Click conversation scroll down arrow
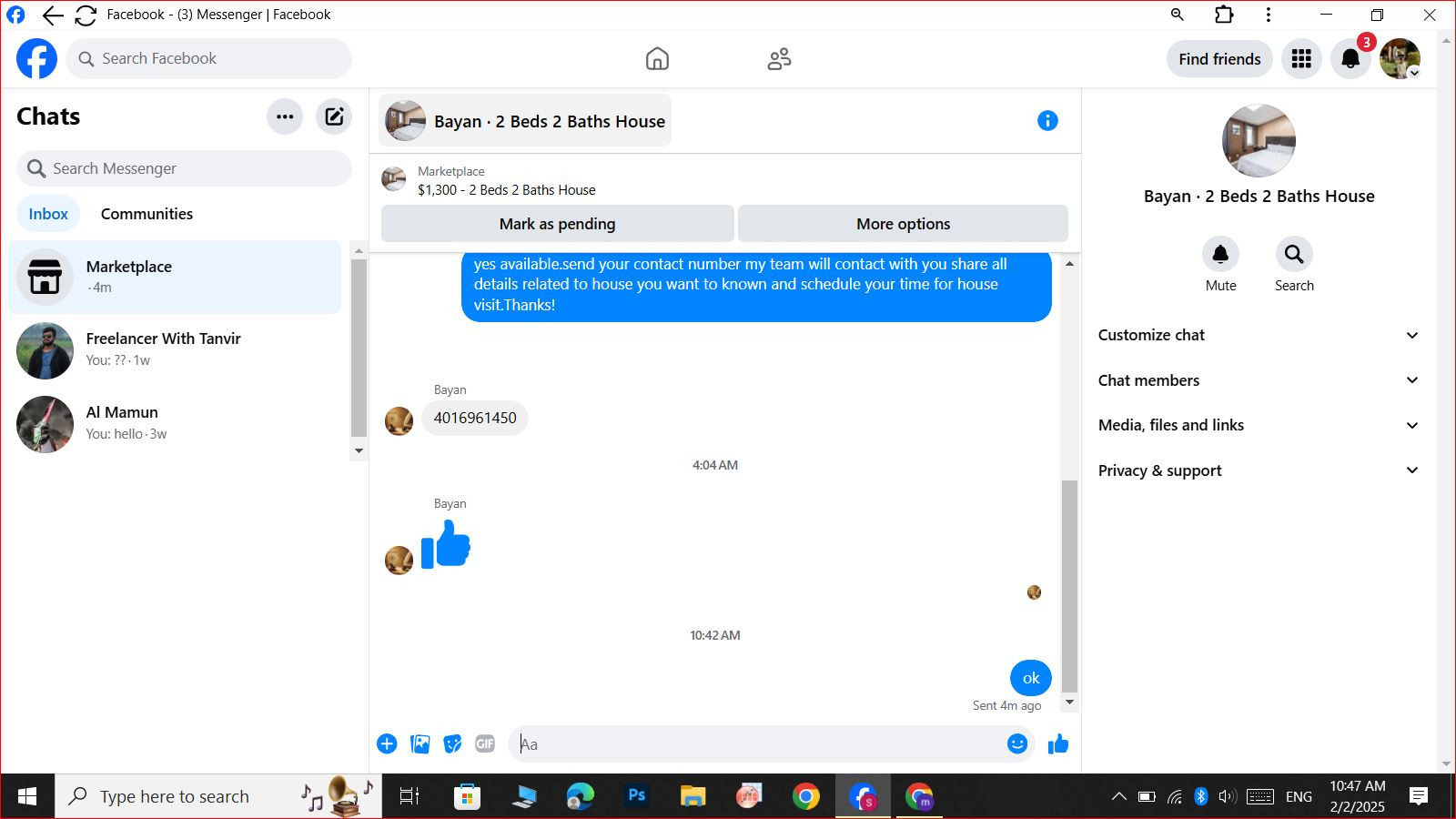Viewport: 1456px width, 819px height. coord(1069,703)
